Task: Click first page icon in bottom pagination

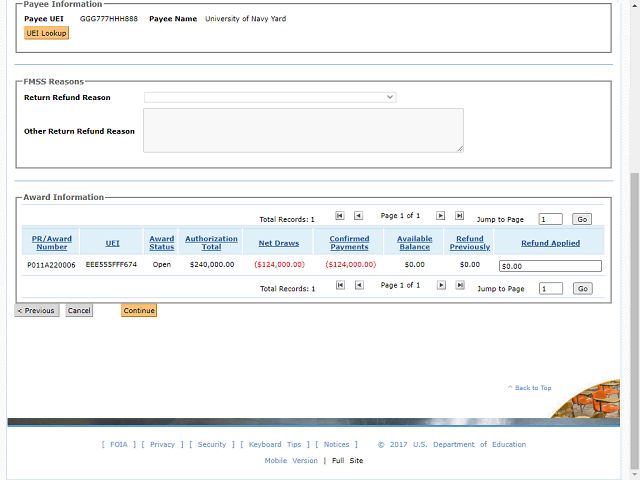Action: 340,285
